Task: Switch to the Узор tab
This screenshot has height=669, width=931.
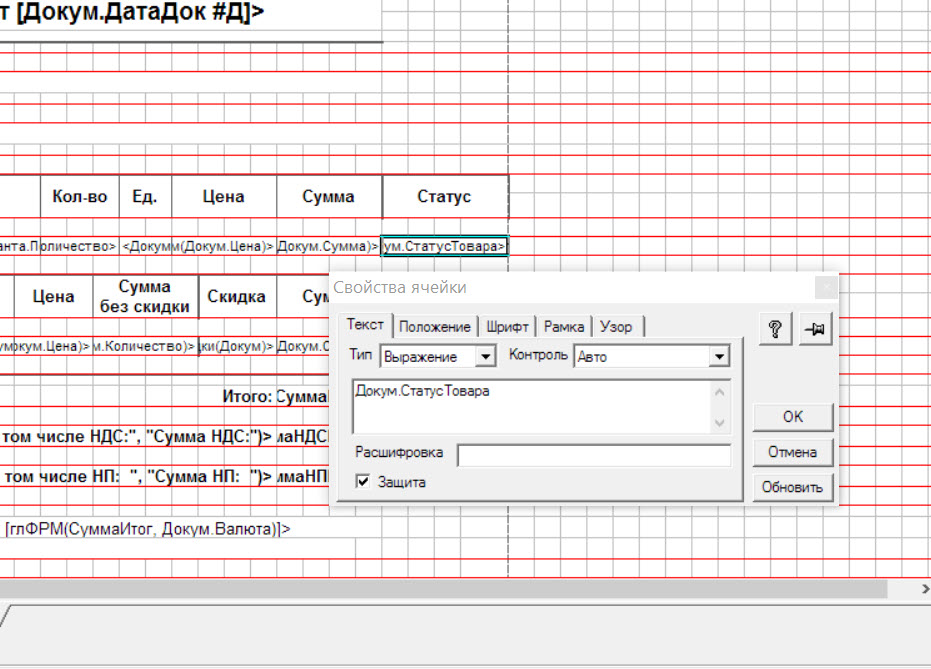Action: click(616, 326)
